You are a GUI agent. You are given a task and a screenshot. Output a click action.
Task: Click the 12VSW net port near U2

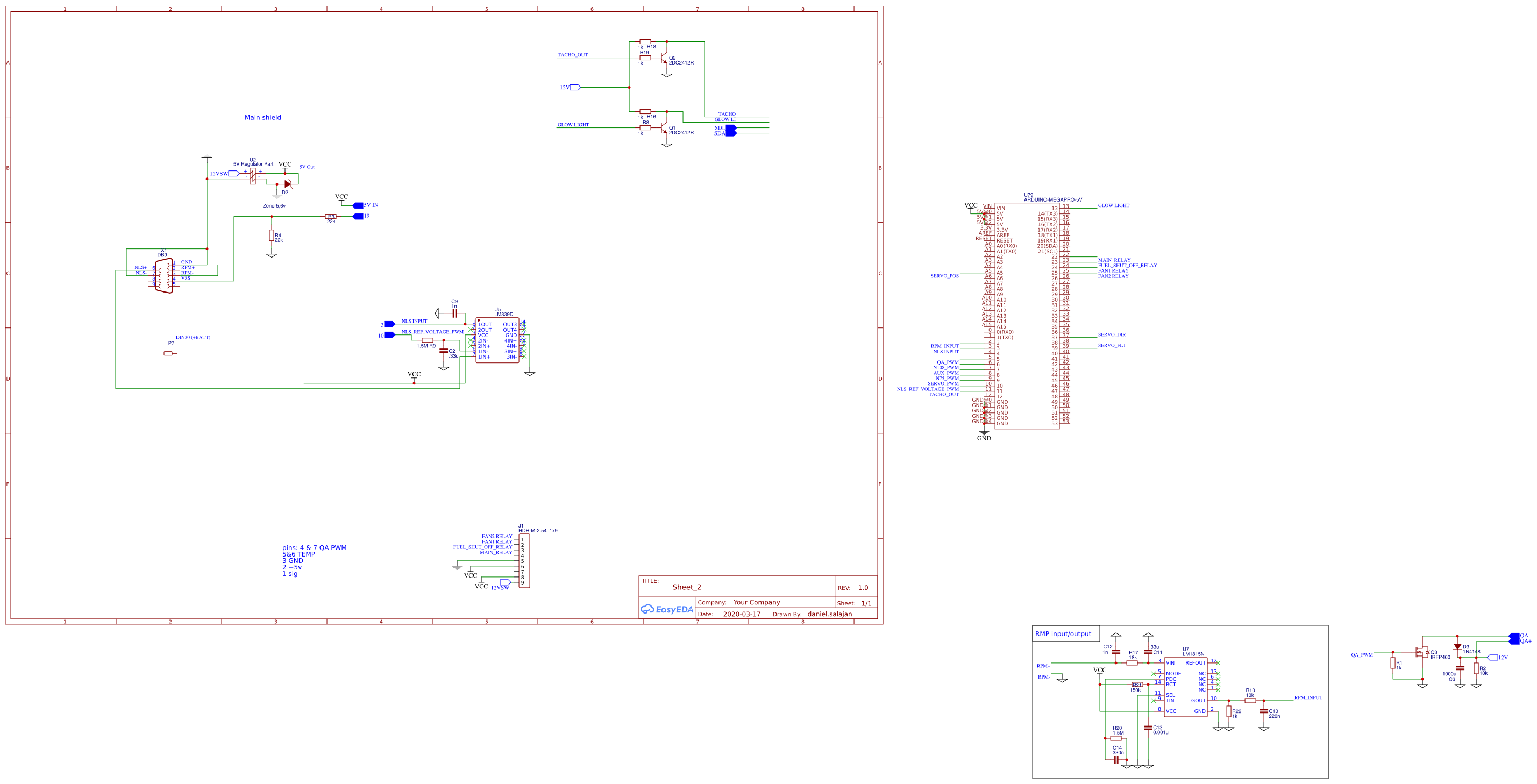click(233, 174)
